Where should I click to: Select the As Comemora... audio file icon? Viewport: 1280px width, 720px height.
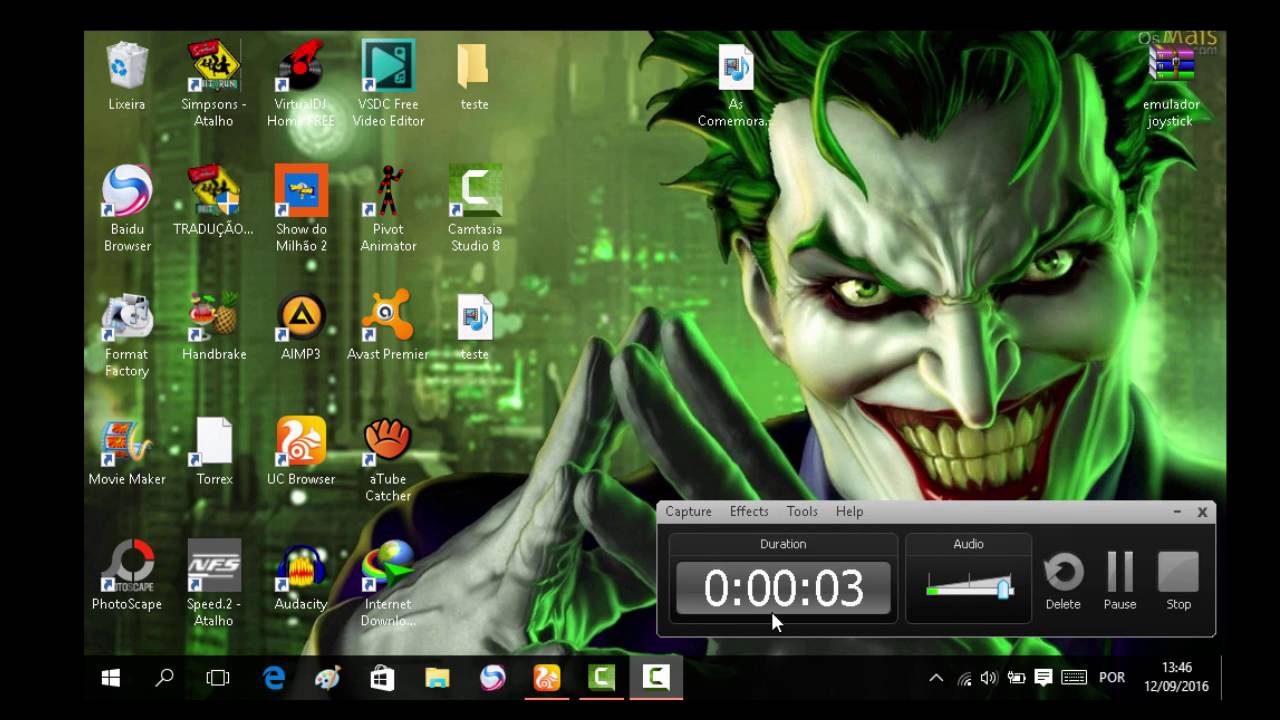click(x=736, y=85)
